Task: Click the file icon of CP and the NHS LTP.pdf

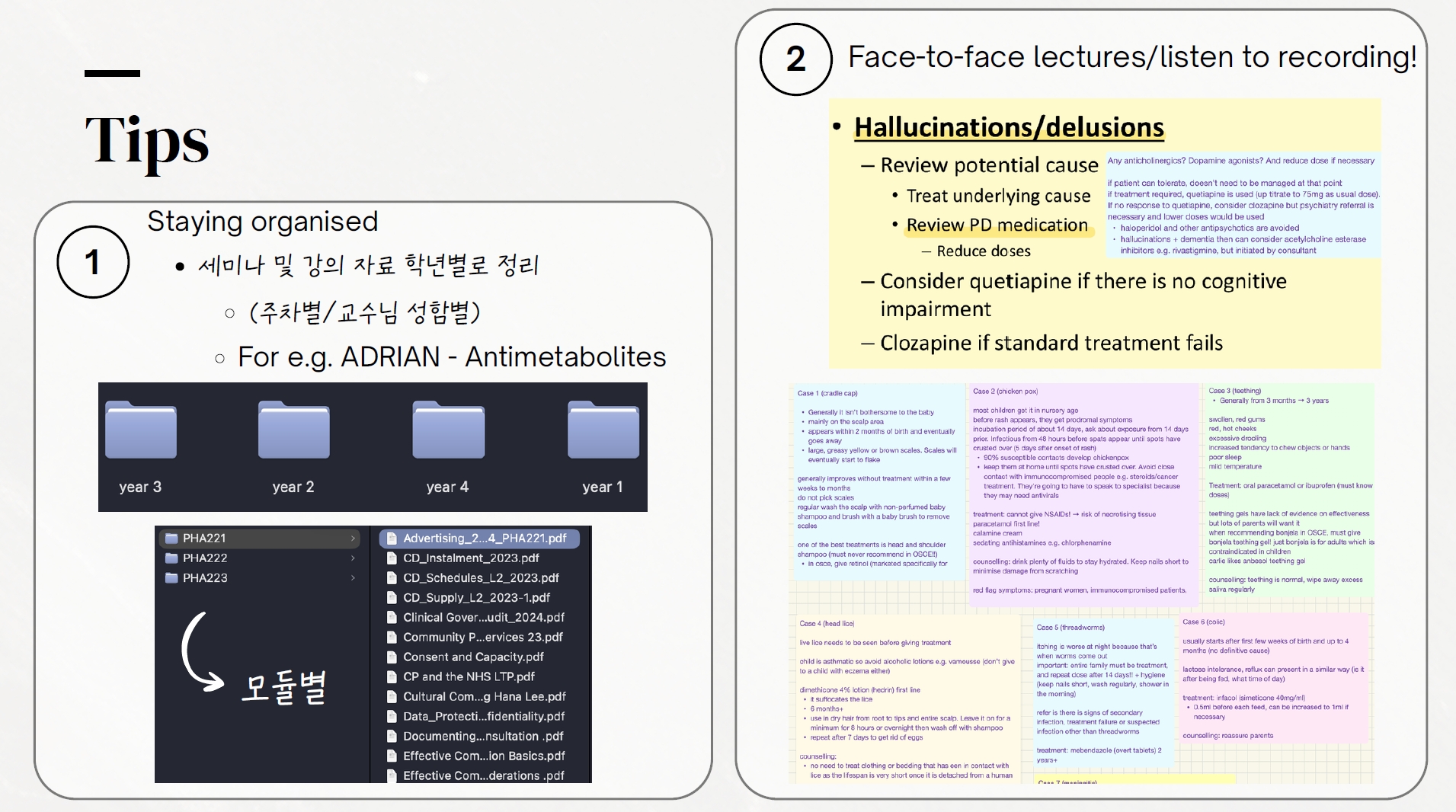Action: pyautogui.click(x=392, y=676)
